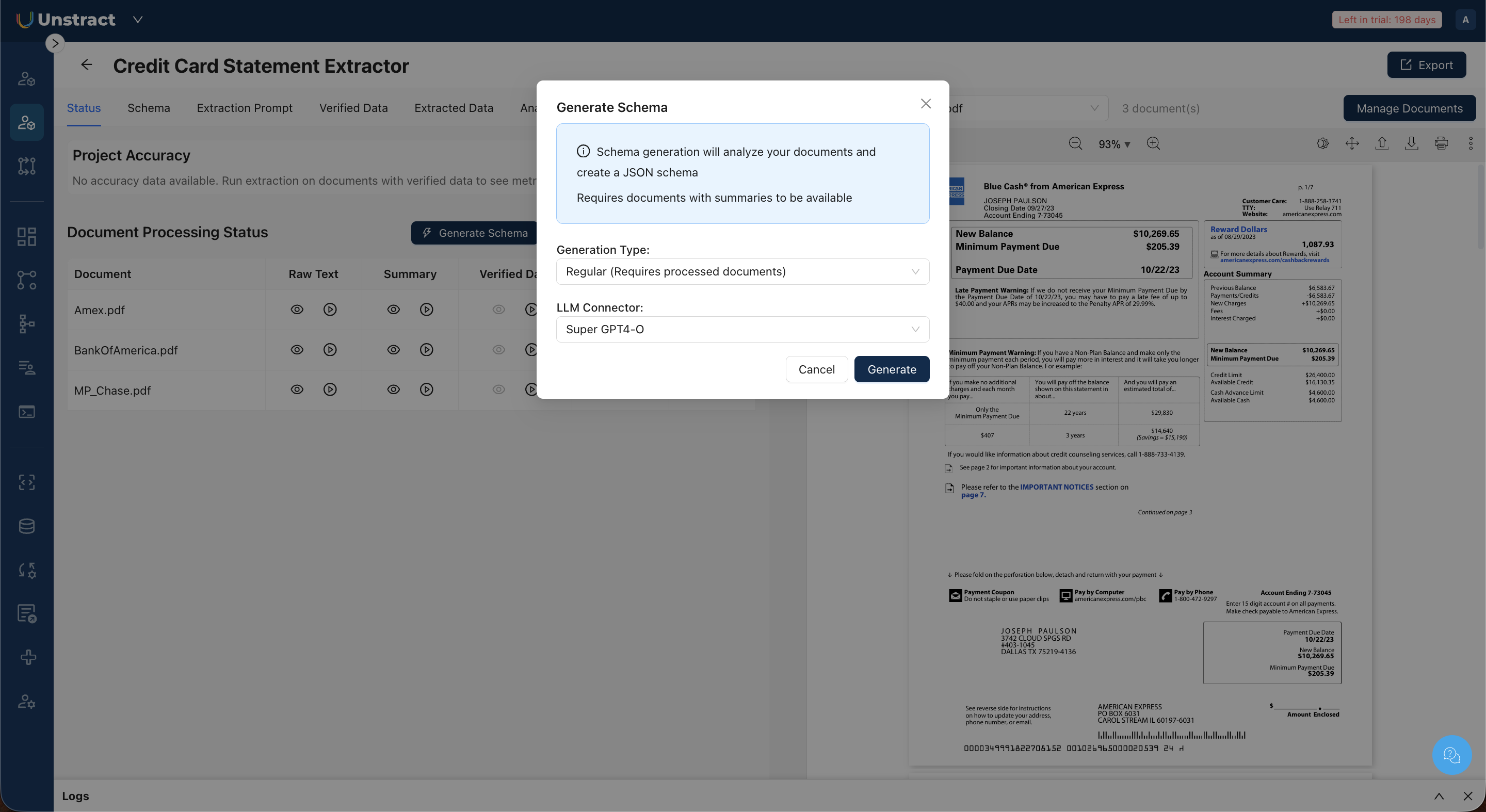Expand the left sidebar with arrow toggle
This screenshot has height=812, width=1486.
point(55,43)
